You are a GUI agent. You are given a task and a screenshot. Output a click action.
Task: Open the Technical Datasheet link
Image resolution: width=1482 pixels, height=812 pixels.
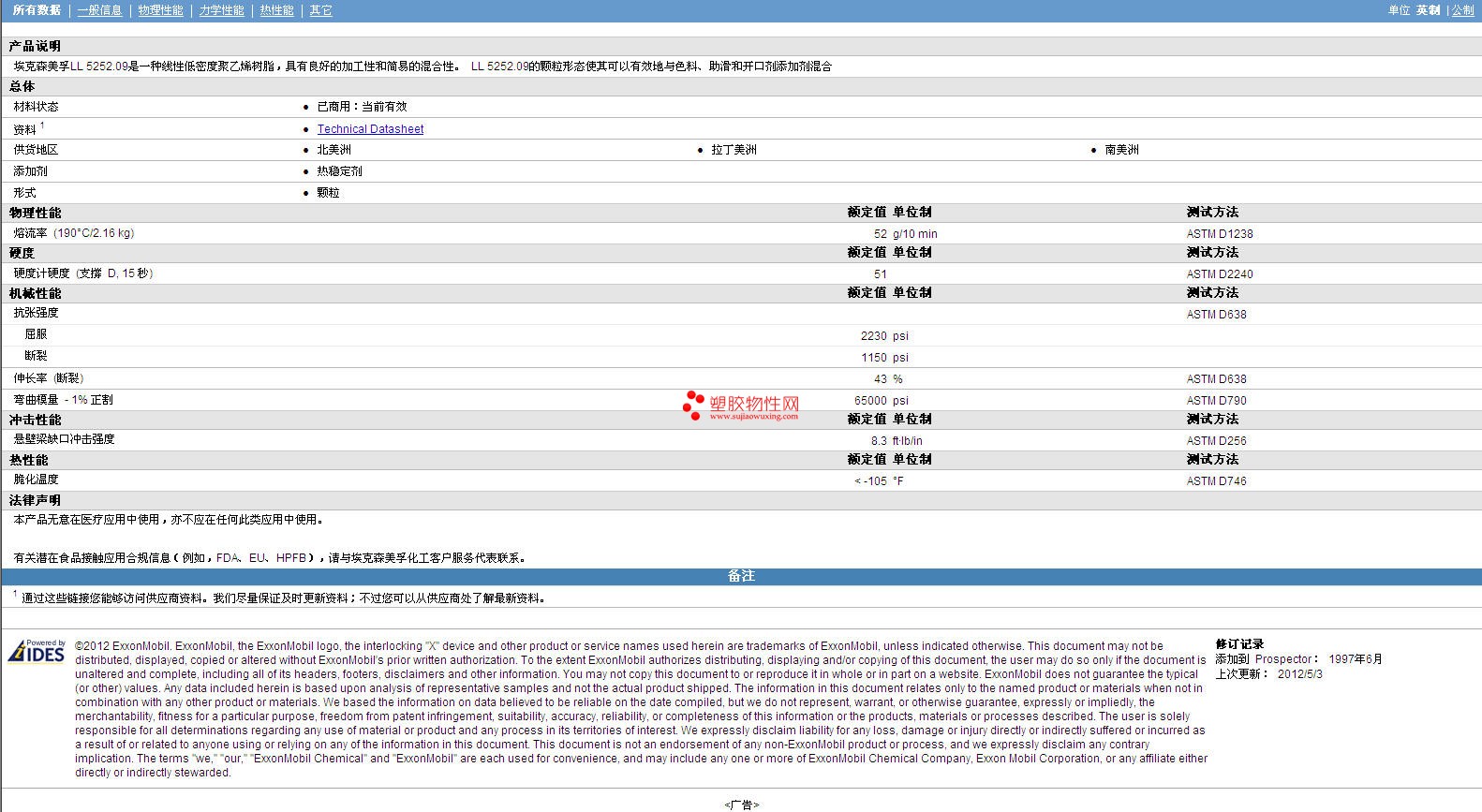tap(370, 129)
